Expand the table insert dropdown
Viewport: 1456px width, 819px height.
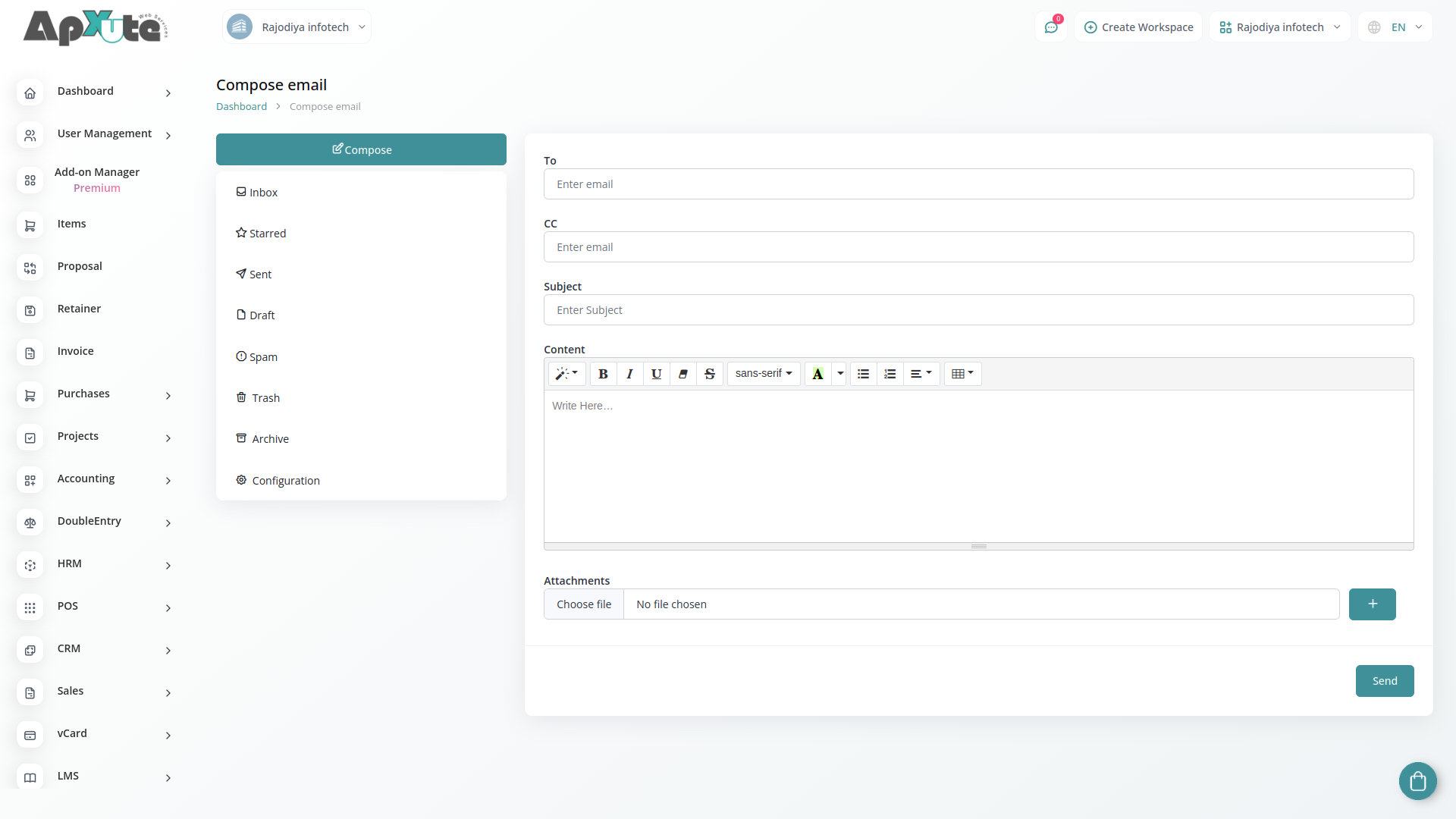click(x=962, y=374)
